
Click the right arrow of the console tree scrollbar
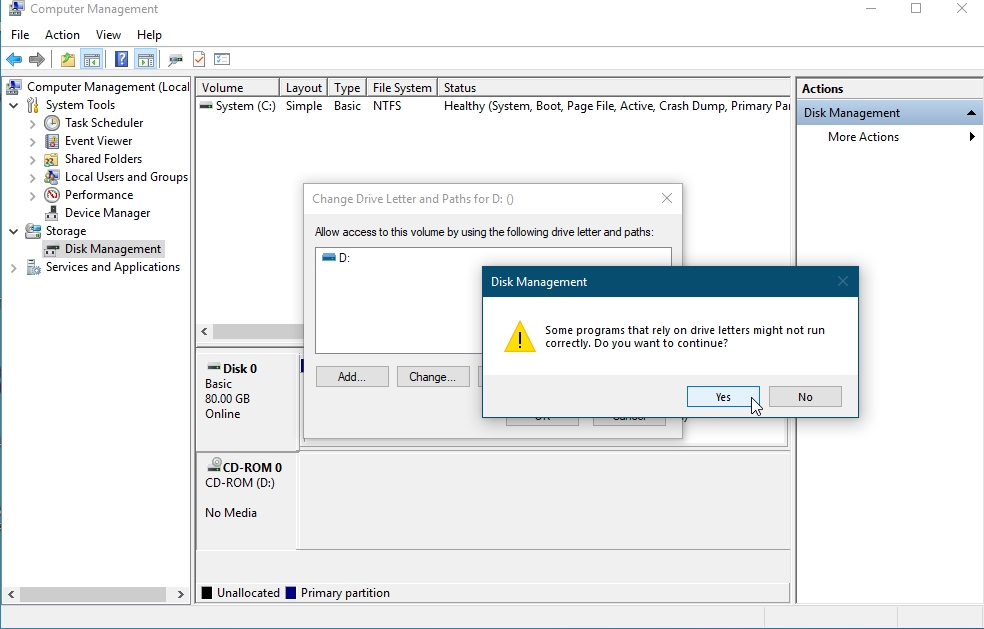[181, 594]
